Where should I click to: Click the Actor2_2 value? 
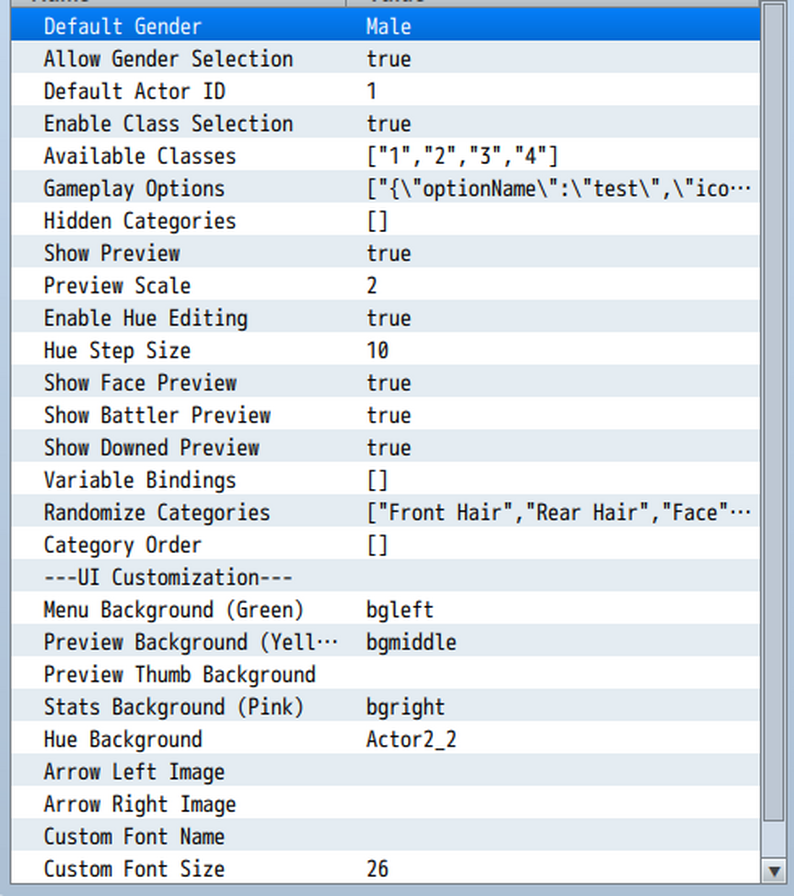[411, 739]
